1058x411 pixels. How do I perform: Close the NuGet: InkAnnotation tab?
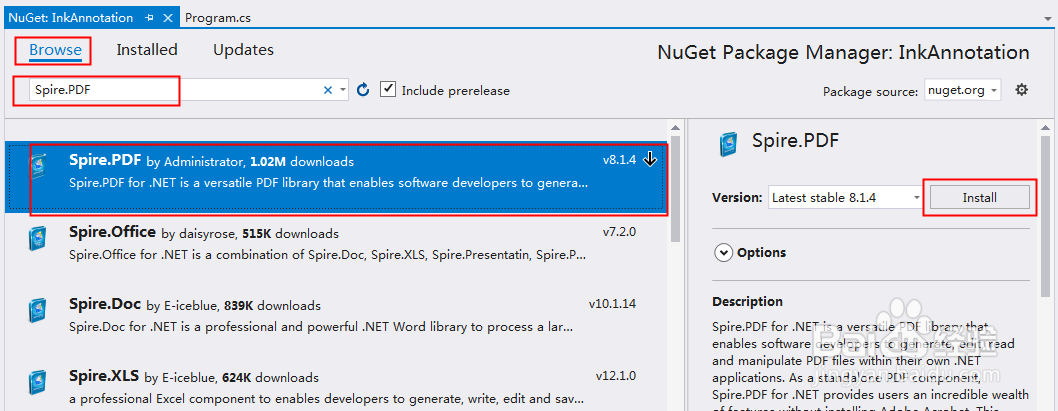169,18
